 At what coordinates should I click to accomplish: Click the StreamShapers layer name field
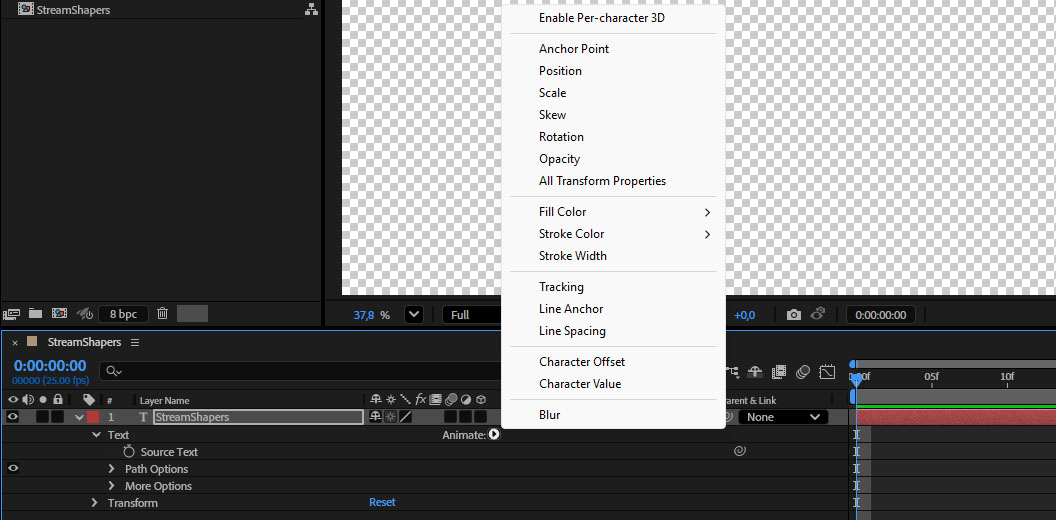(x=259, y=417)
